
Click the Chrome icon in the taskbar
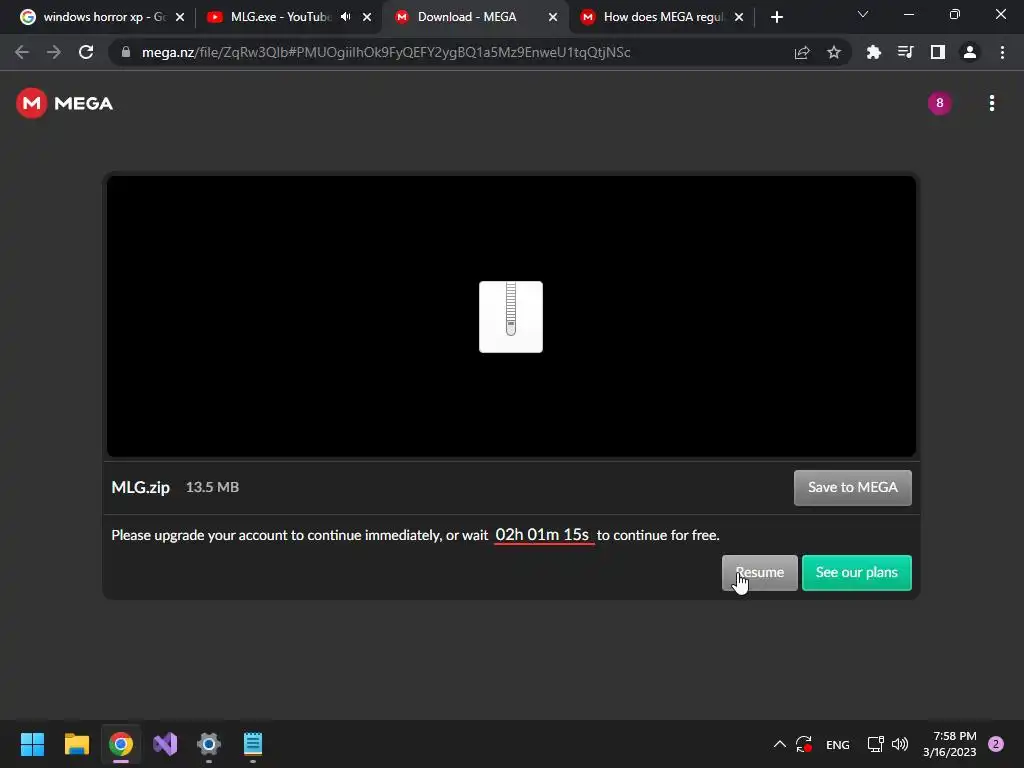pos(121,744)
